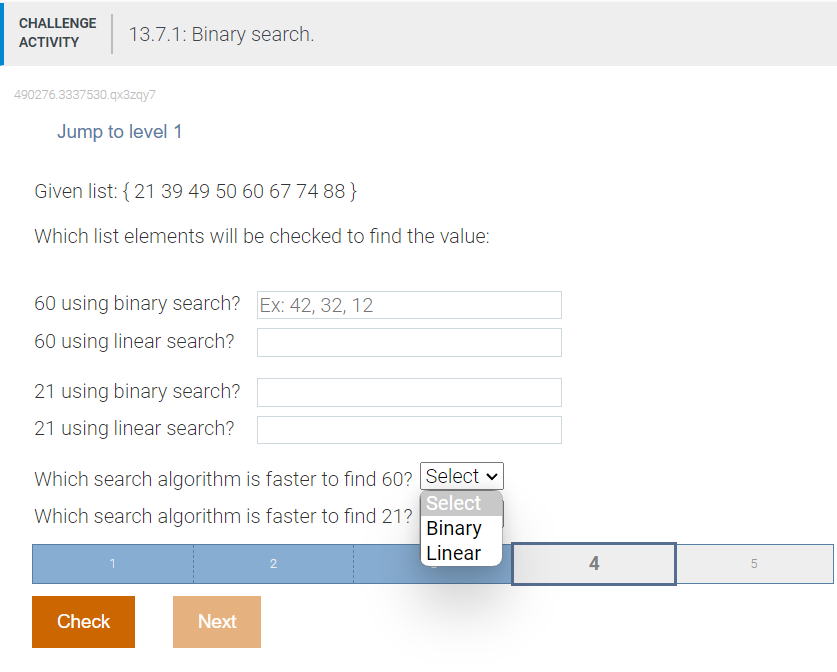The height and width of the screenshot is (672, 837).
Task: Click the Challenge Activity header label
Action: 57,34
